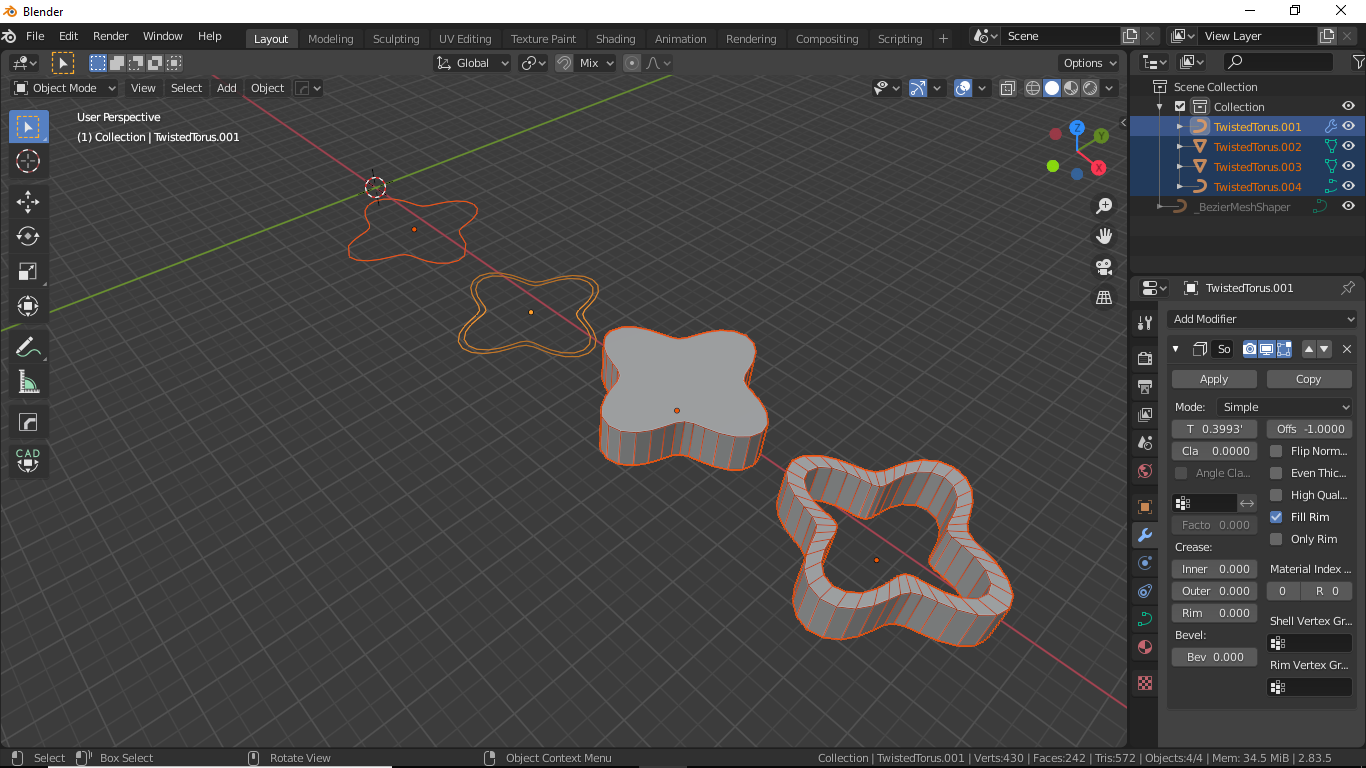This screenshot has width=1366, height=768.
Task: Choose the Annotate pencil tool
Action: coord(28,348)
